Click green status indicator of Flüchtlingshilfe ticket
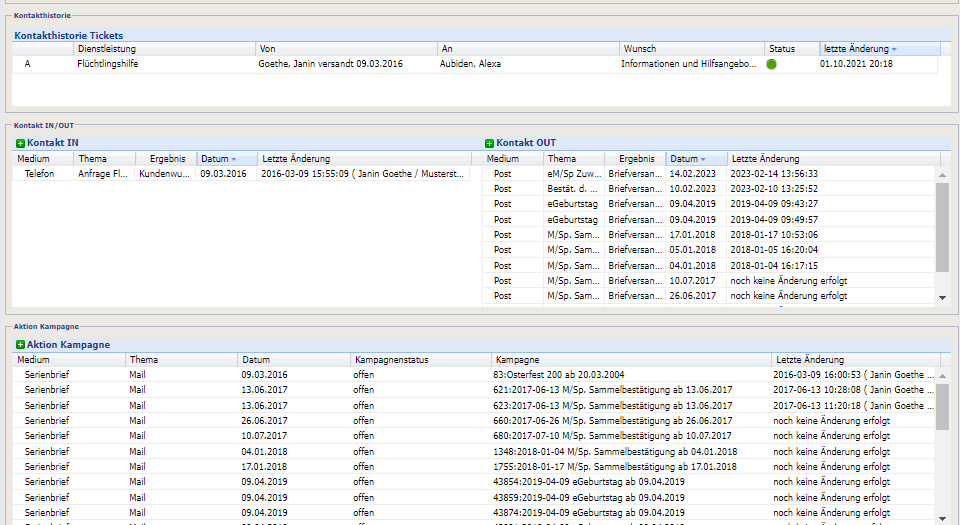The image size is (960, 525). (x=771, y=64)
